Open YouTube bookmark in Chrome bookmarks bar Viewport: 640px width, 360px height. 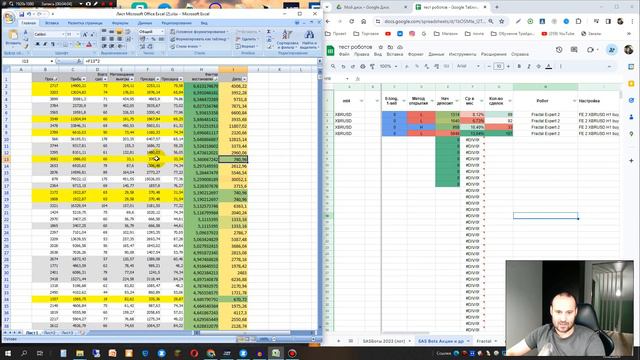pos(558,33)
